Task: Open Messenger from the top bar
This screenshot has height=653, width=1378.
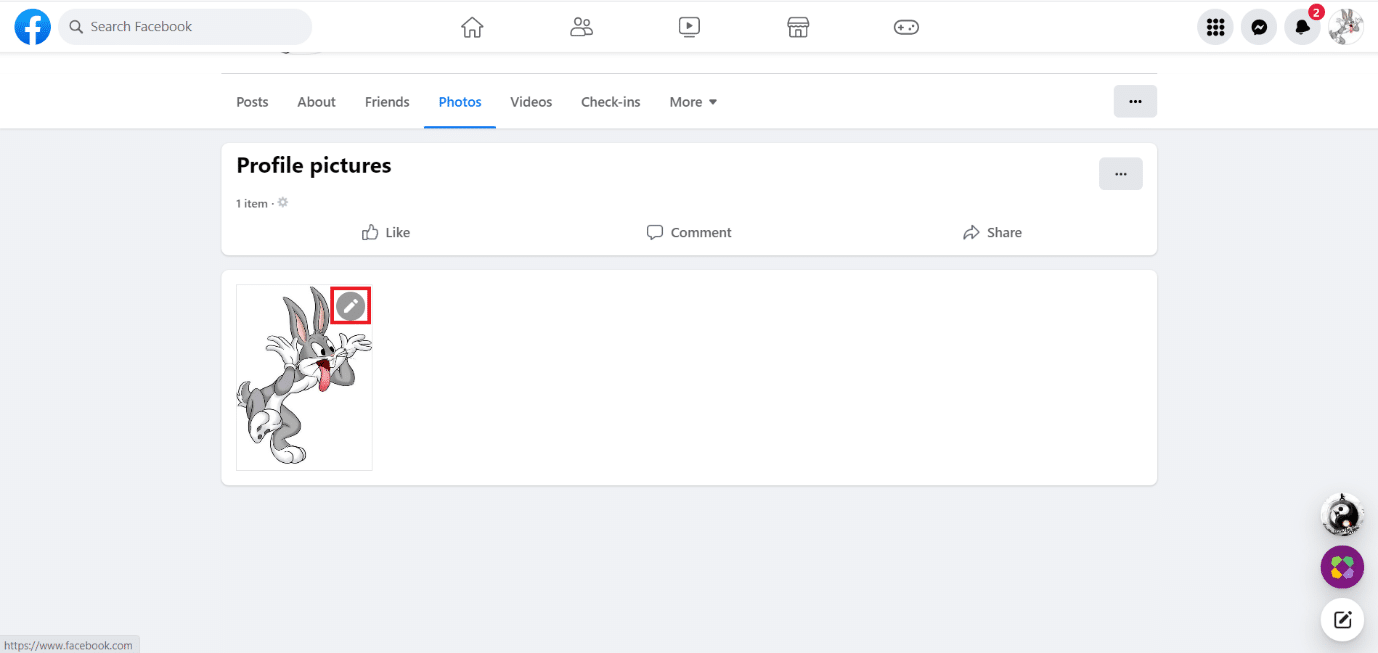Action: tap(1259, 27)
